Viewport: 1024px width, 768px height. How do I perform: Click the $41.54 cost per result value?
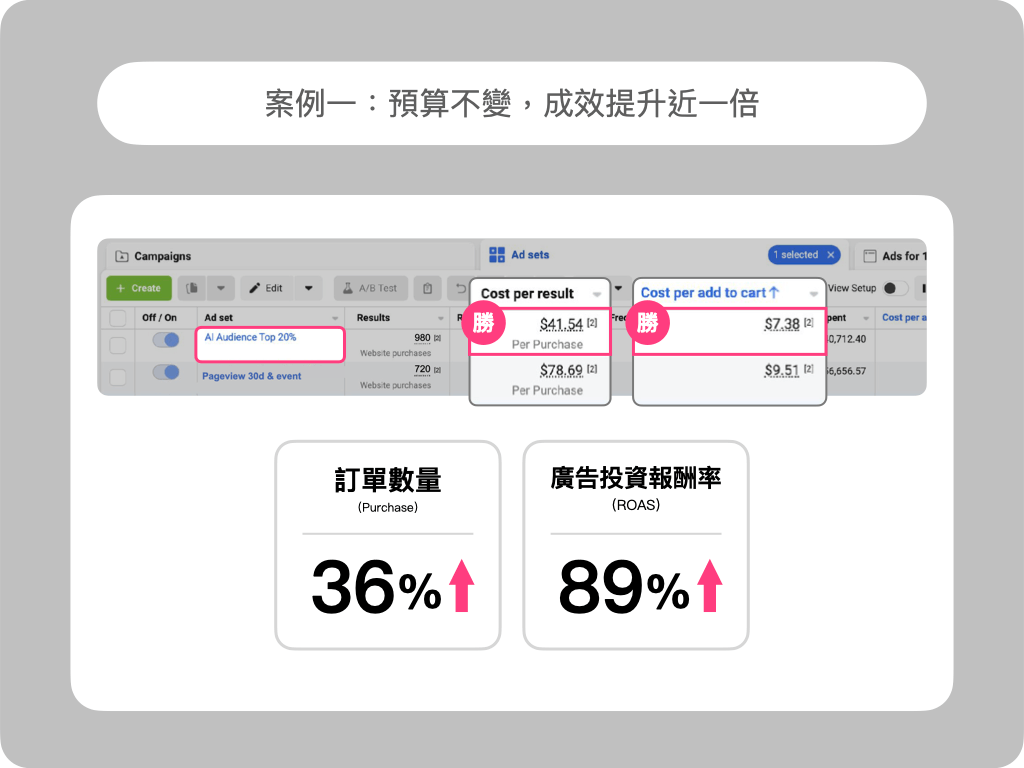[561, 324]
